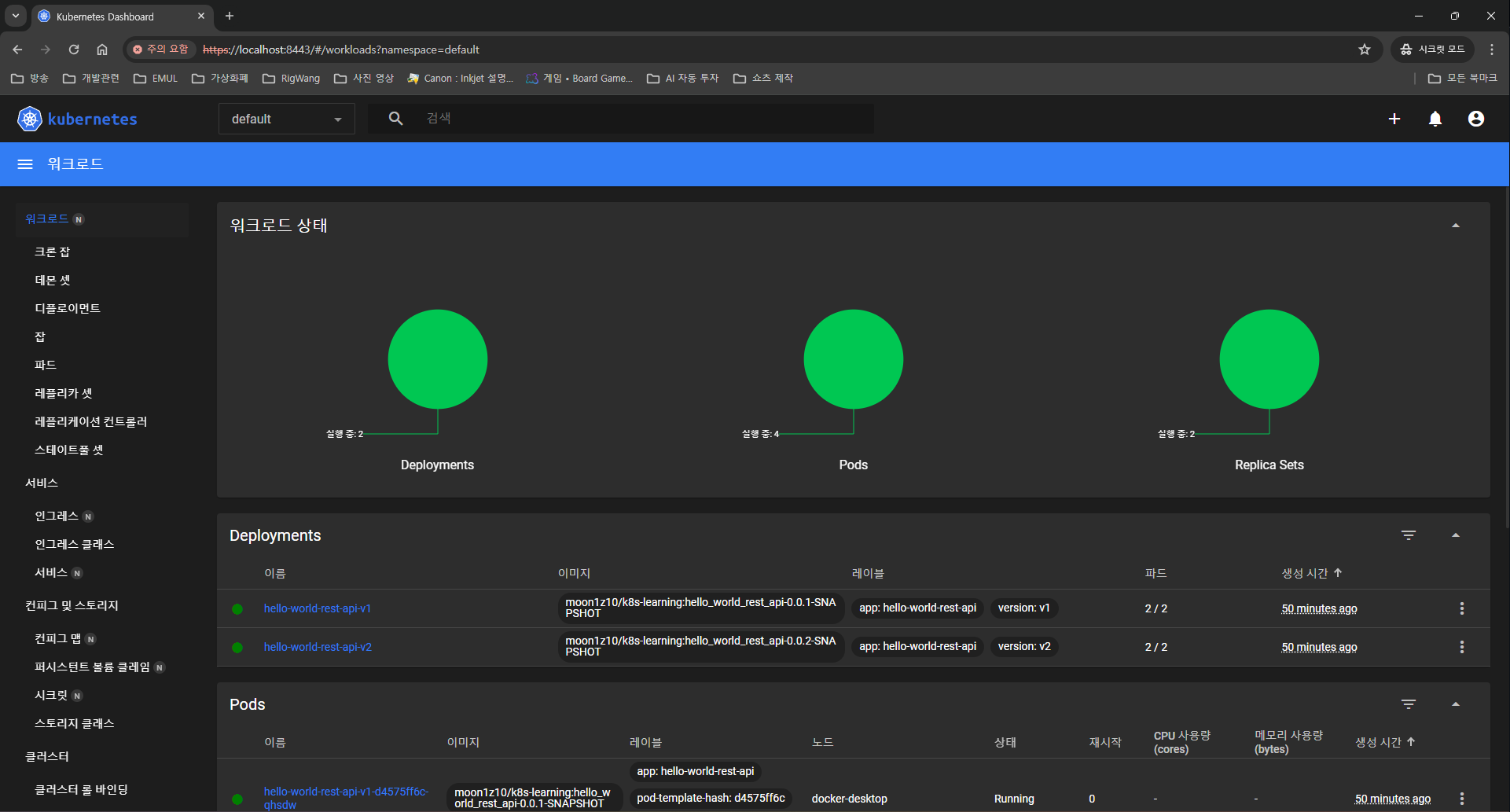Open the namespace default dropdown
The image size is (1510, 812).
click(286, 119)
